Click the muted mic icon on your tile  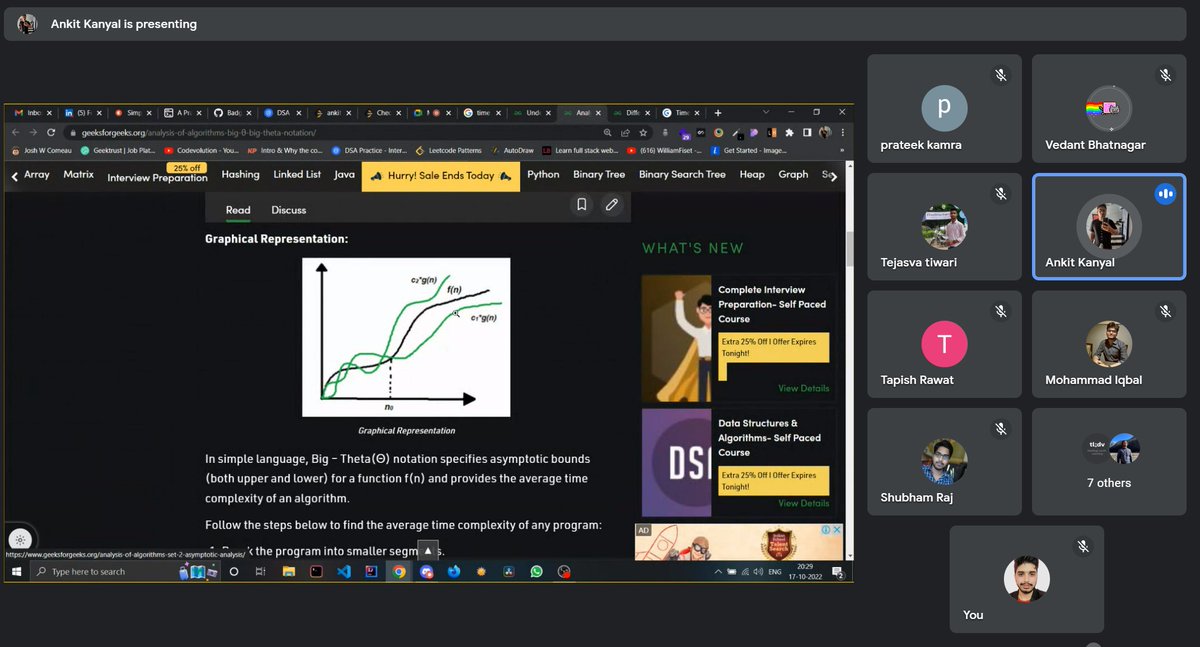coord(1083,546)
